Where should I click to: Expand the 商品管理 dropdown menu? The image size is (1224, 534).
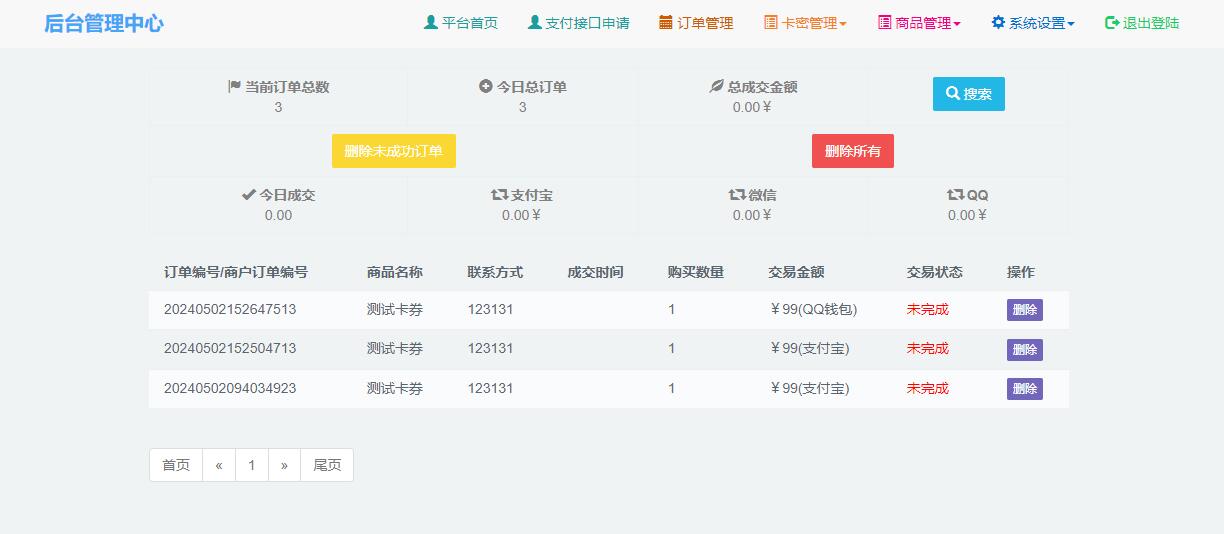(x=919, y=23)
